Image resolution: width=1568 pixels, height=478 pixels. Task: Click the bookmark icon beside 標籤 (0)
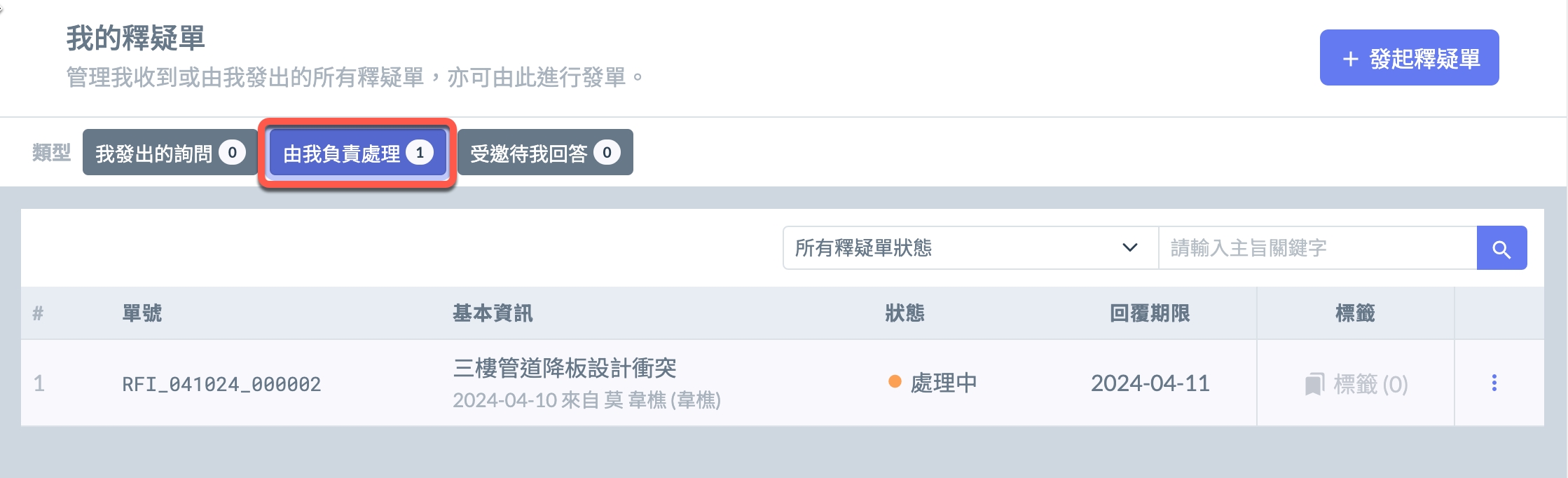(1314, 384)
